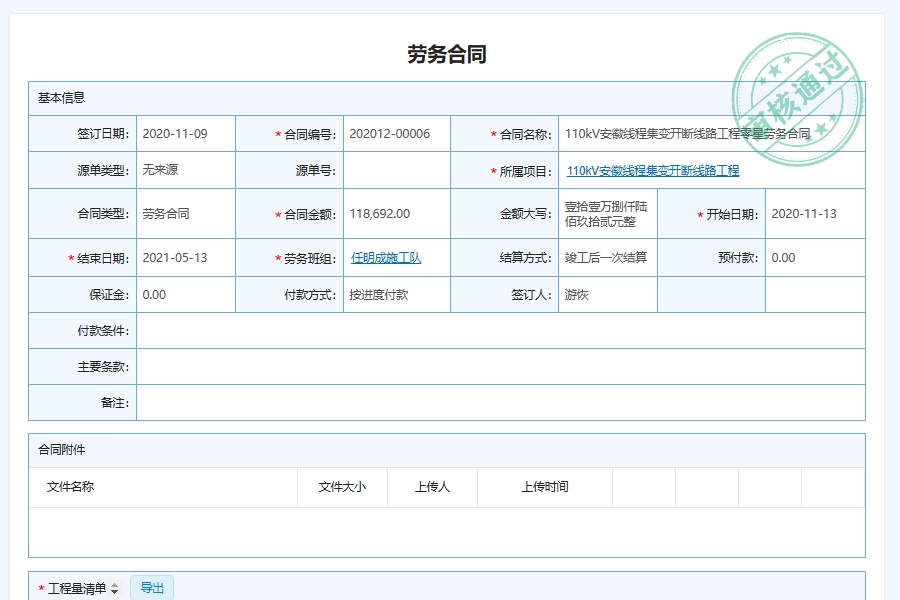Click the 上传人 column header
This screenshot has height=600, width=900.
(x=432, y=487)
